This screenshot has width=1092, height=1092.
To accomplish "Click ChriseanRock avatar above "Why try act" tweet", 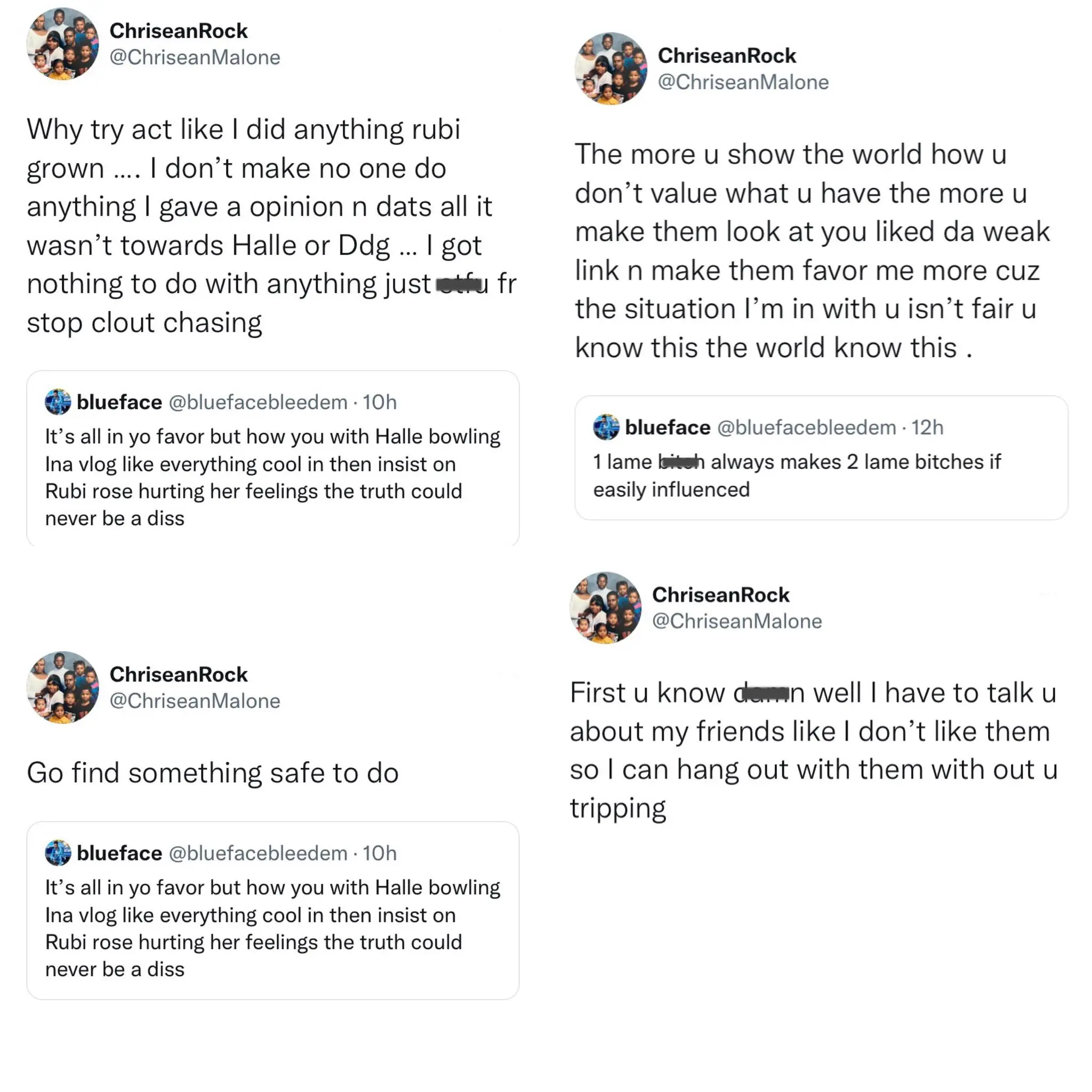I will (63, 44).
